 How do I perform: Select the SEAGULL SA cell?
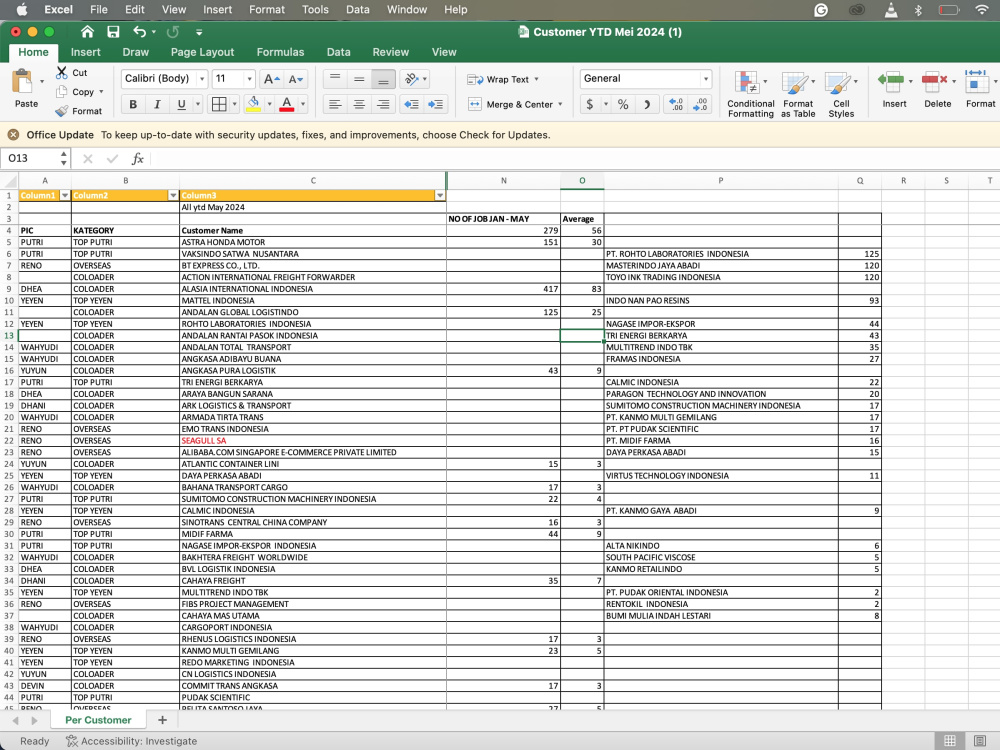coord(312,441)
